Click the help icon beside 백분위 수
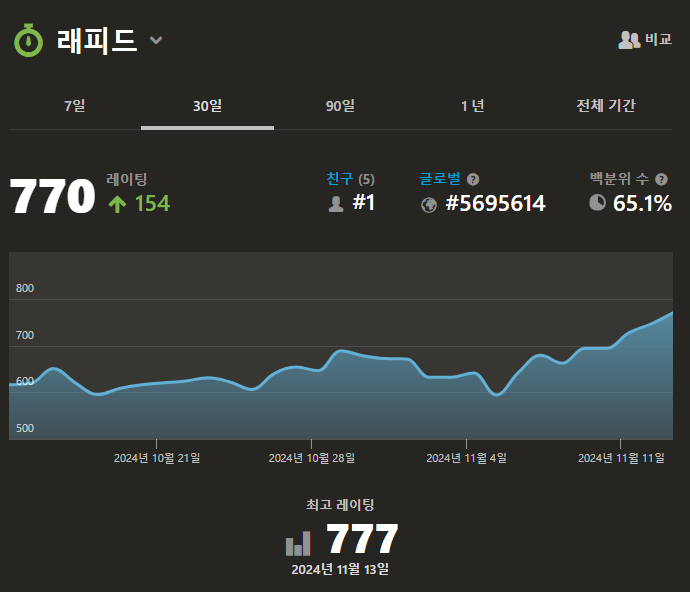 tap(661, 180)
